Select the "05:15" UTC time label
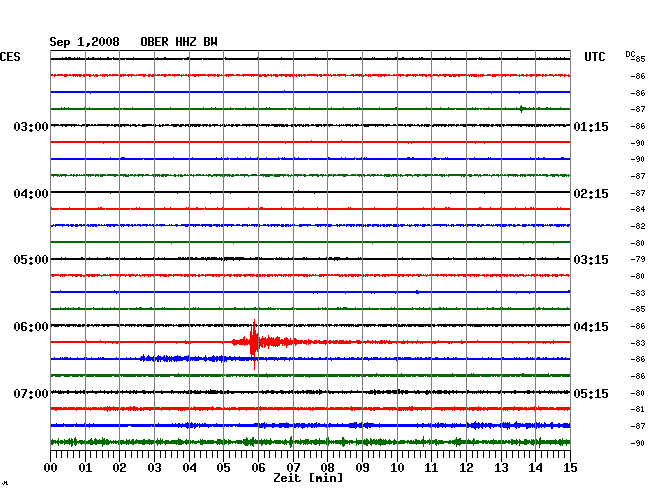Image resolution: width=650 pixels, height=494 pixels. 591,393
